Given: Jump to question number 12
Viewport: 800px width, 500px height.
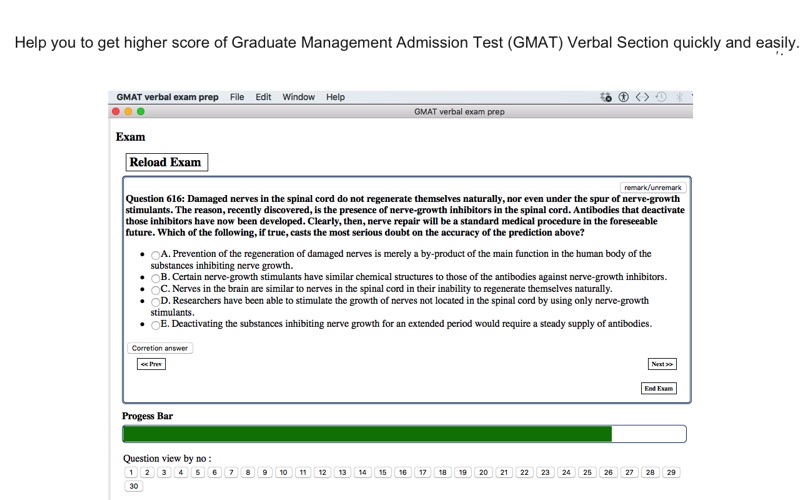Looking at the screenshot, I should click(322, 472).
